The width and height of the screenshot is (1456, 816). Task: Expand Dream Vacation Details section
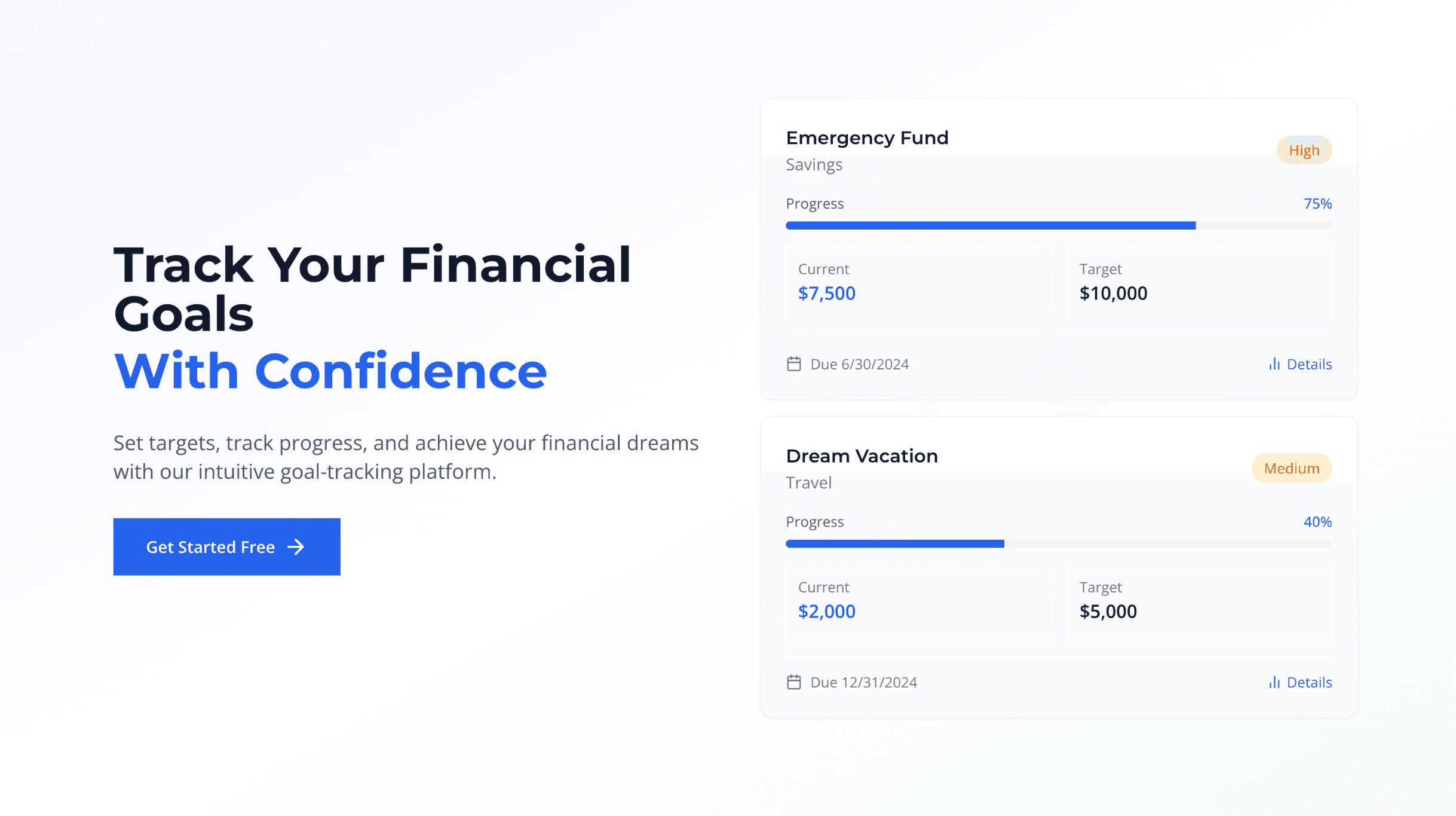tap(1300, 682)
